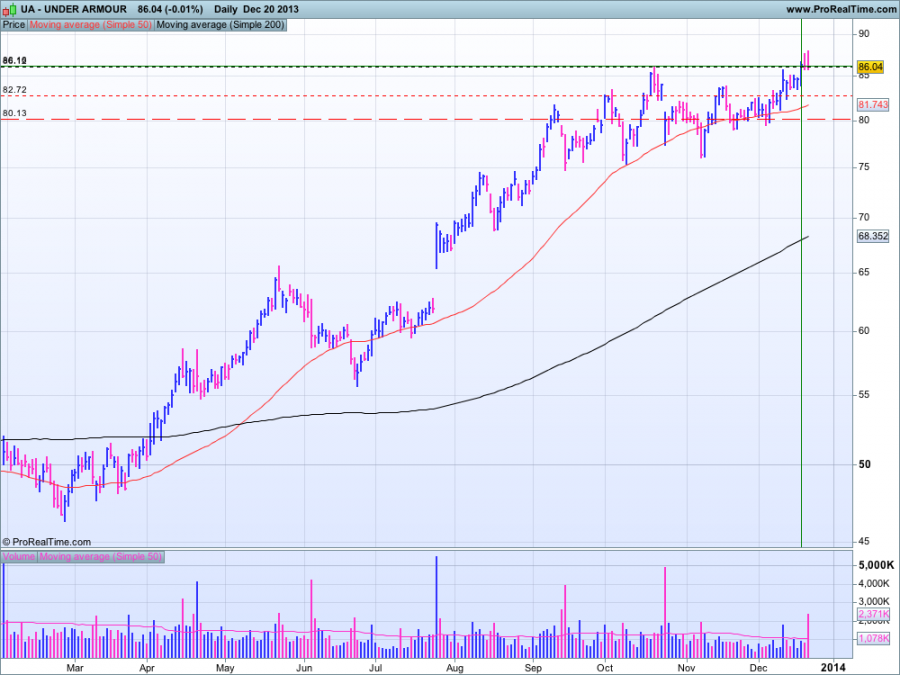Click the Moving average (Simple 200) legend label

[220, 25]
